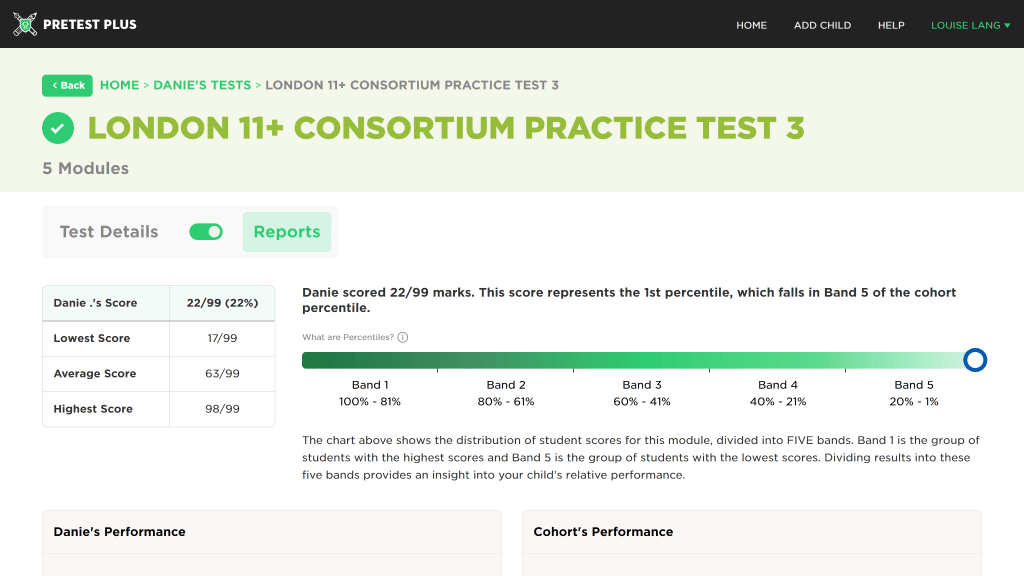Toggle the Test Details/Reports switch
This screenshot has width=1024, height=576.
click(x=205, y=231)
